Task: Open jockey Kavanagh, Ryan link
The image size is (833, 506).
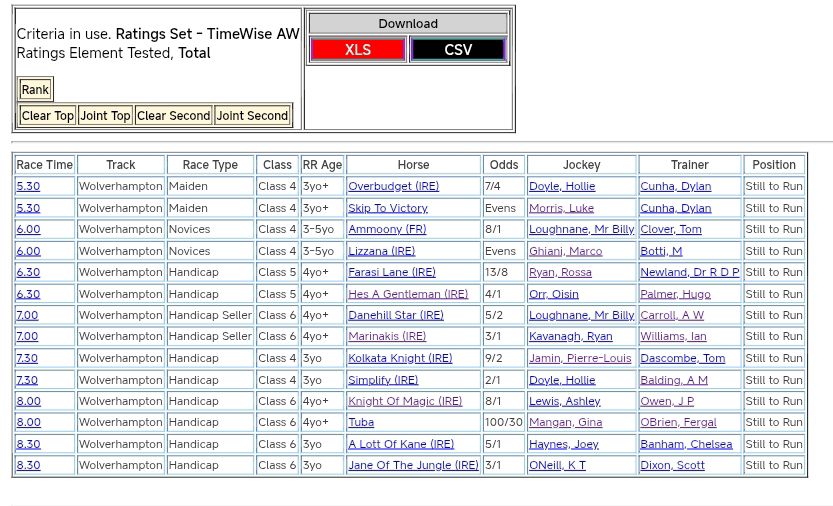Action: coord(570,337)
